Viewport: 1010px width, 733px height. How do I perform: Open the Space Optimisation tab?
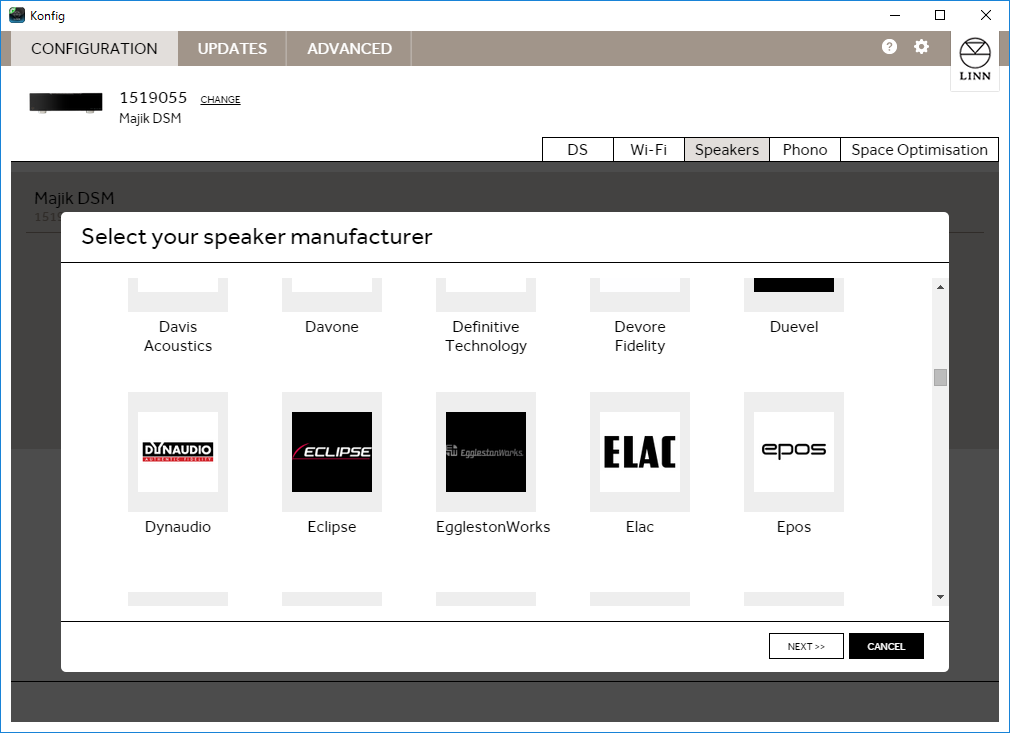click(919, 149)
